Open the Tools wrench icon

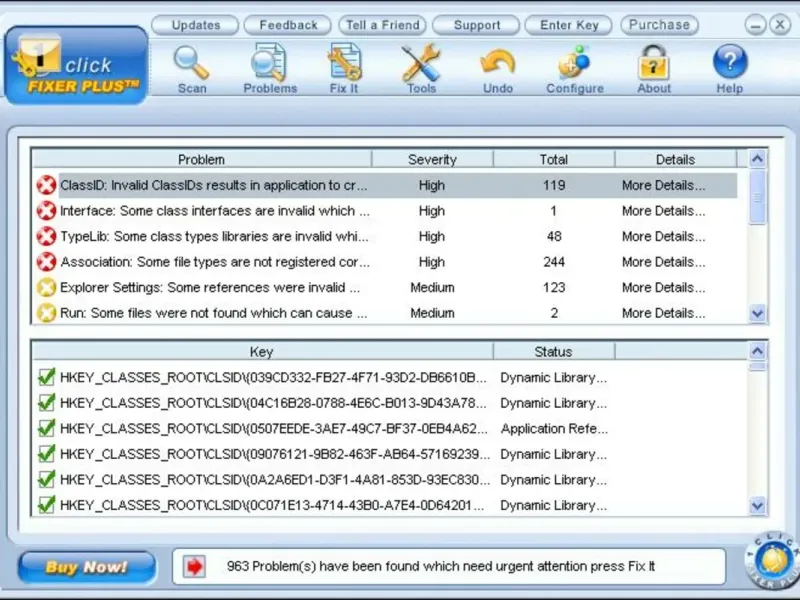[x=421, y=63]
